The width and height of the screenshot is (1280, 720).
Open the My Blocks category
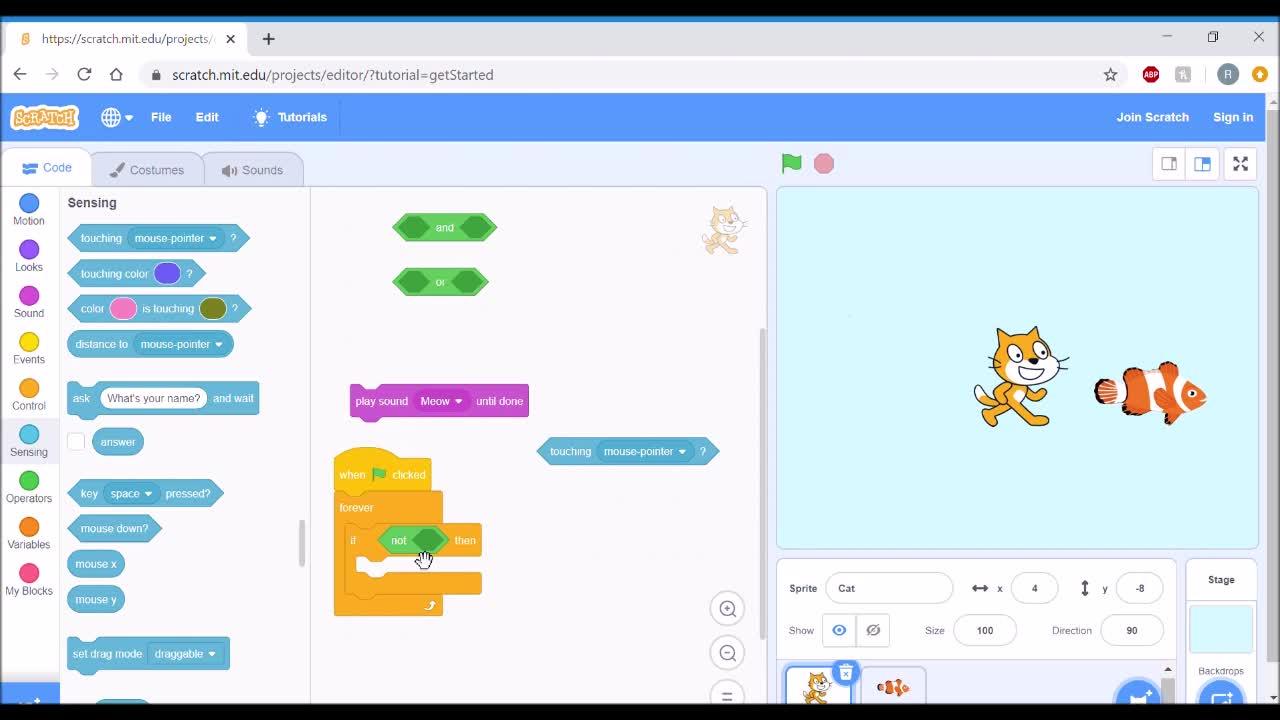(29, 580)
